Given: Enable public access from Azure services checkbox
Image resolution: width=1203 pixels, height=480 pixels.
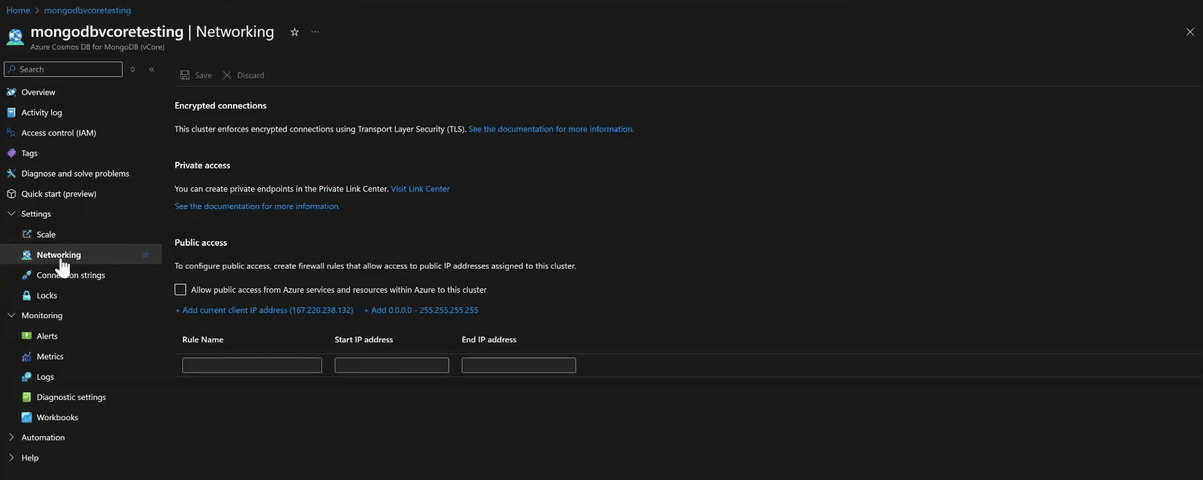Looking at the screenshot, I should pyautogui.click(x=180, y=290).
